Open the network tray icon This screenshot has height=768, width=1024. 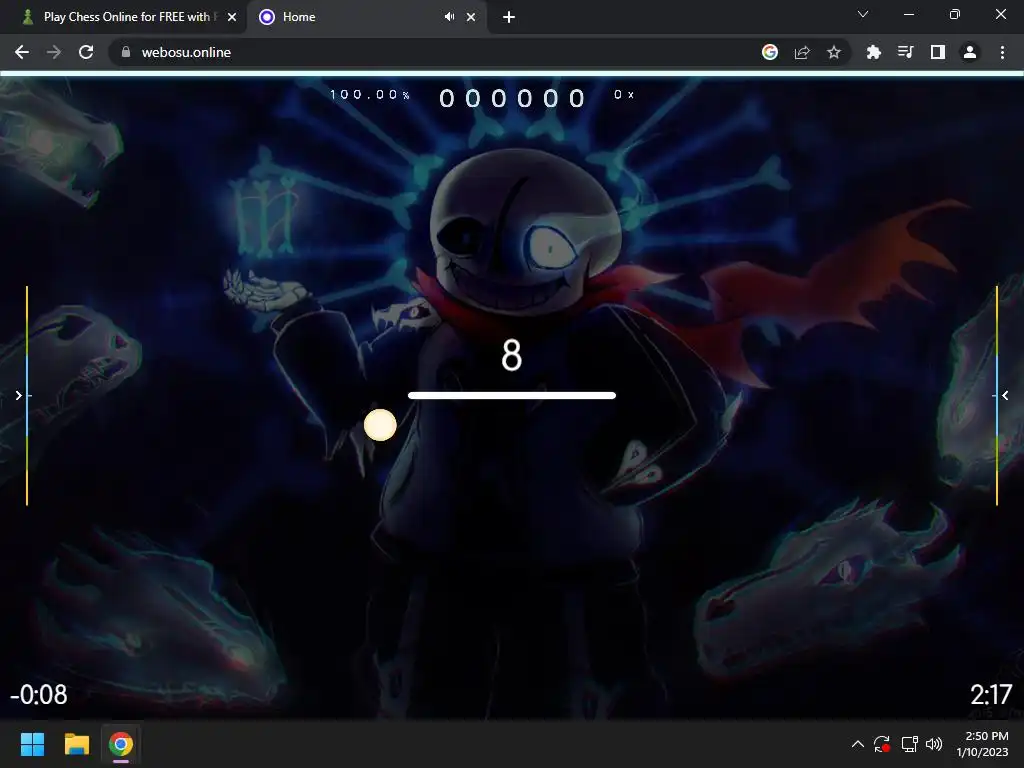click(909, 744)
